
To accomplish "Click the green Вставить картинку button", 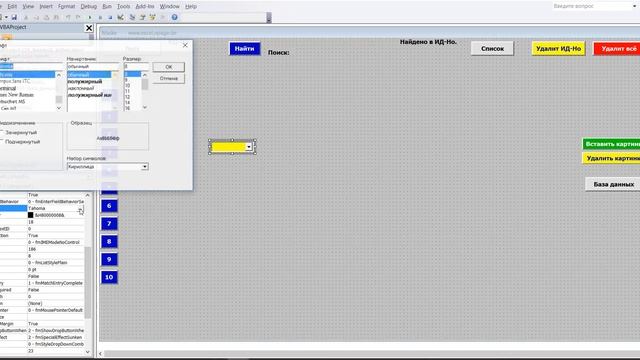I will point(611,144).
